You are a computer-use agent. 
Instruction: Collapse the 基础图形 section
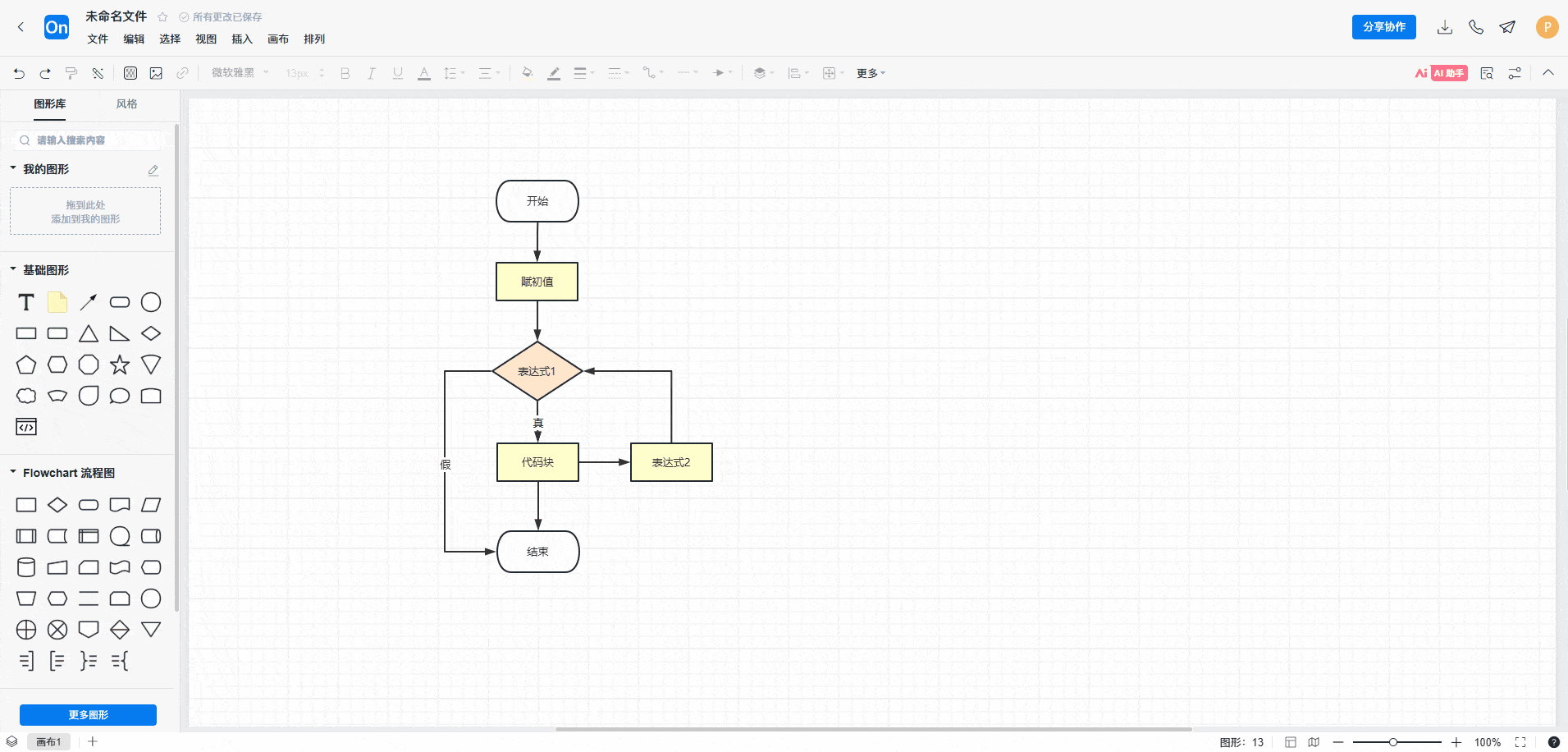(x=13, y=269)
